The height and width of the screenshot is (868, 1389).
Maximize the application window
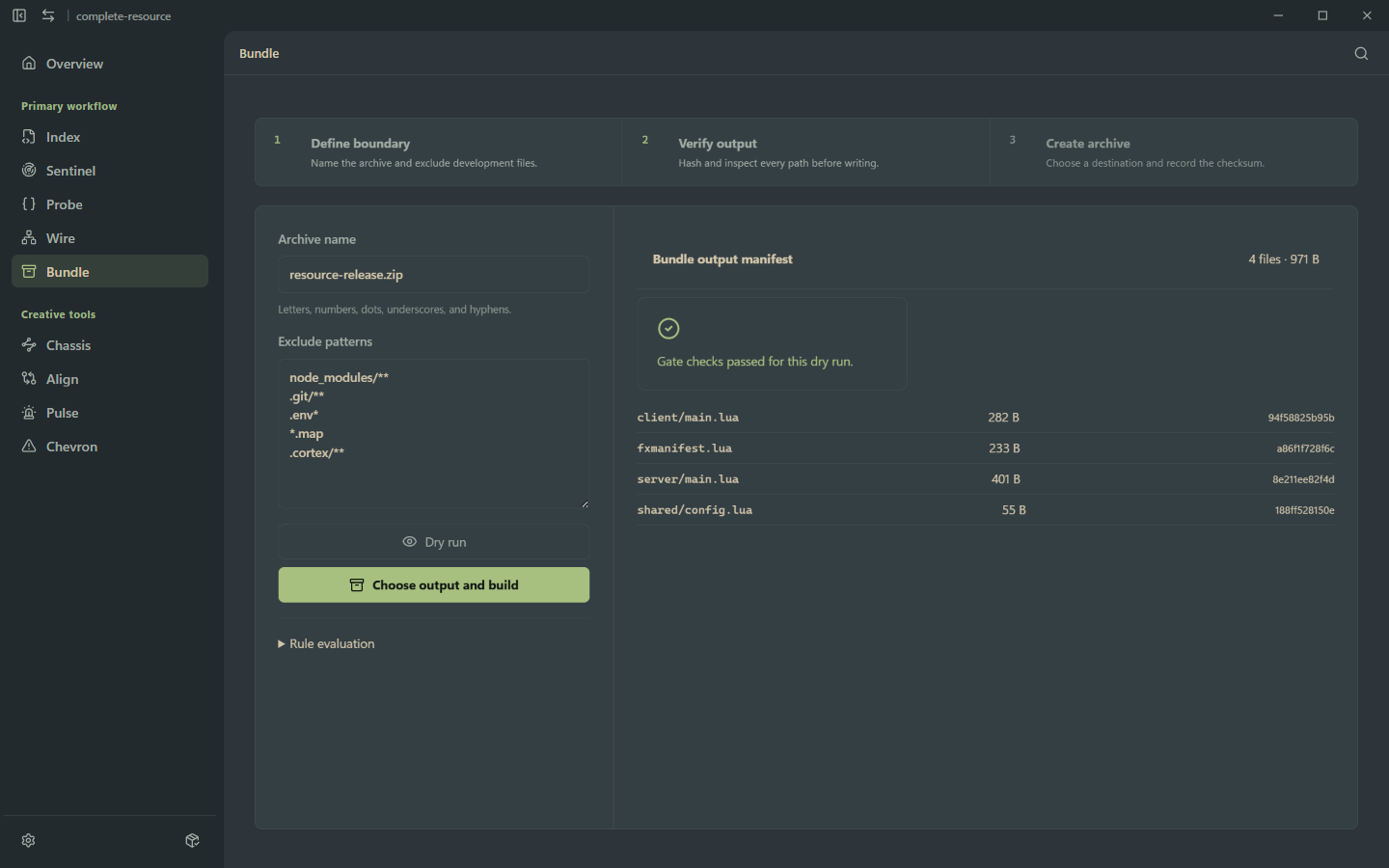1322,15
